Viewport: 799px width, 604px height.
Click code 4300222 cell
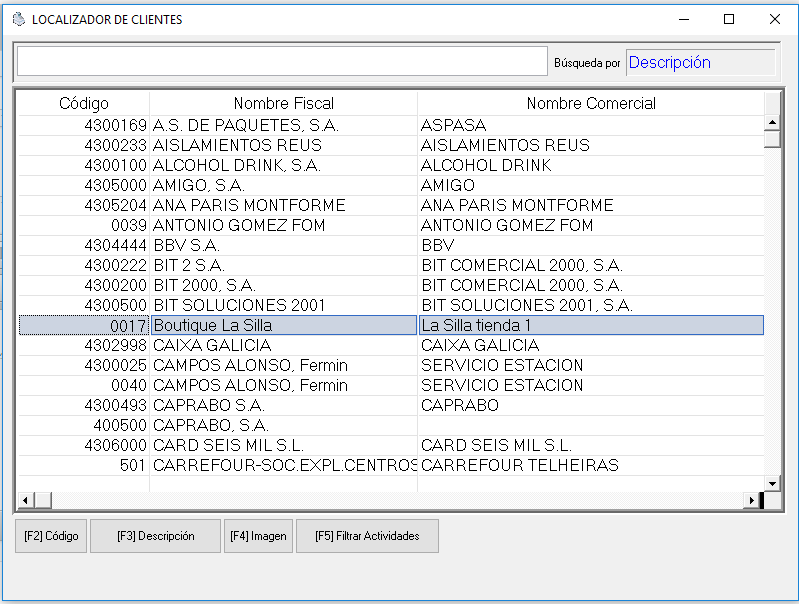(x=84, y=265)
